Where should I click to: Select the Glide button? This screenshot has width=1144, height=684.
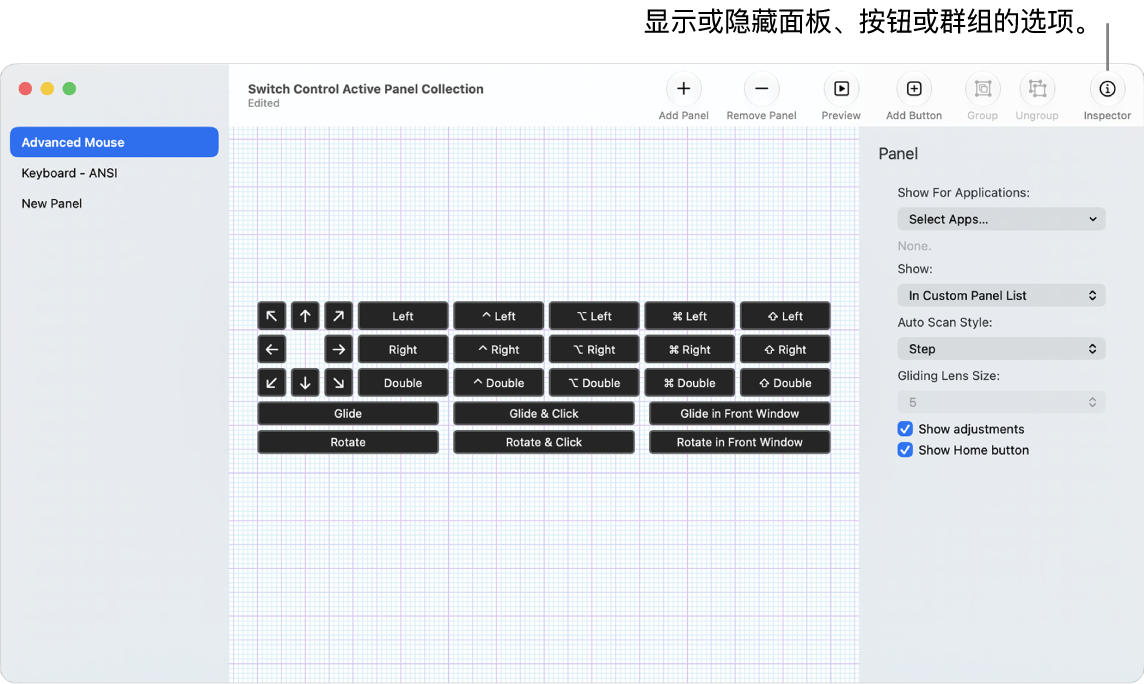(x=348, y=413)
